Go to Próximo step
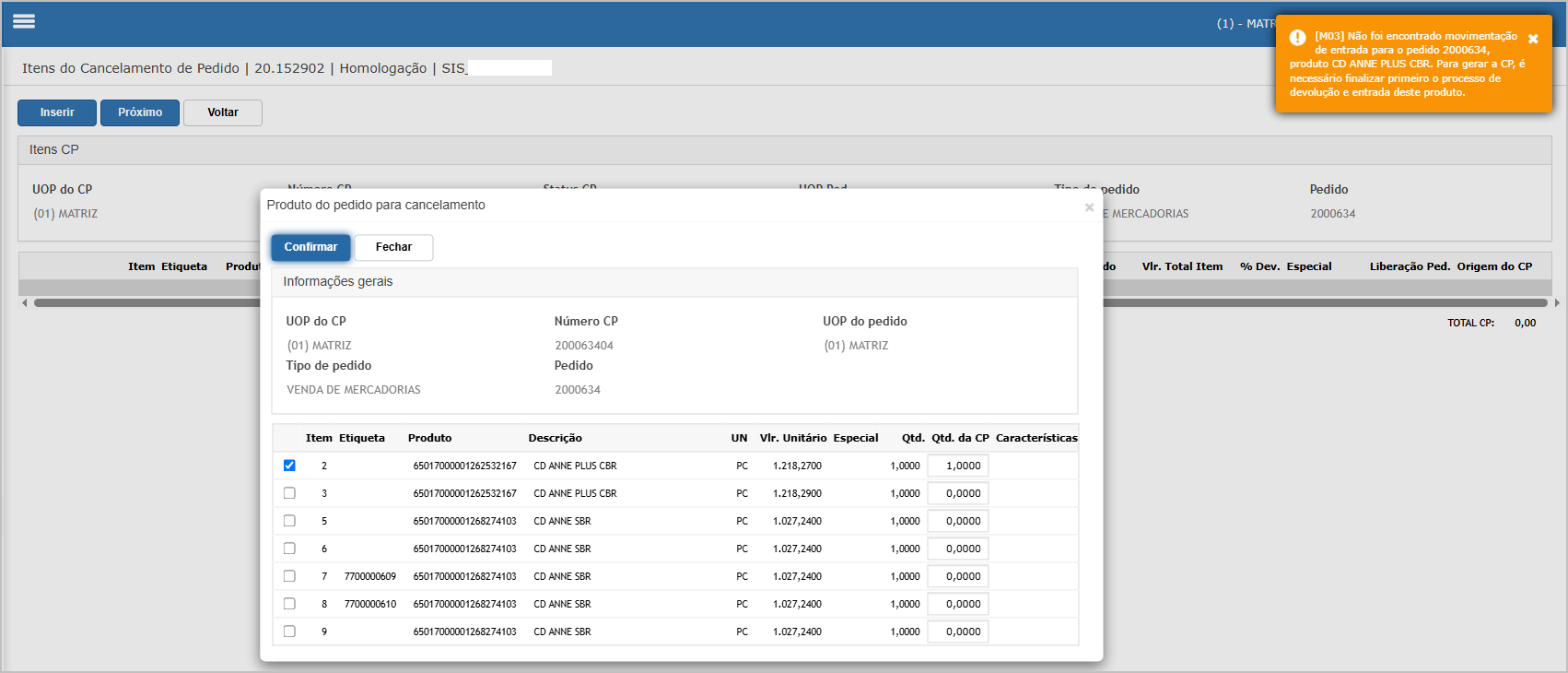The image size is (1568, 673). pyautogui.click(x=140, y=112)
